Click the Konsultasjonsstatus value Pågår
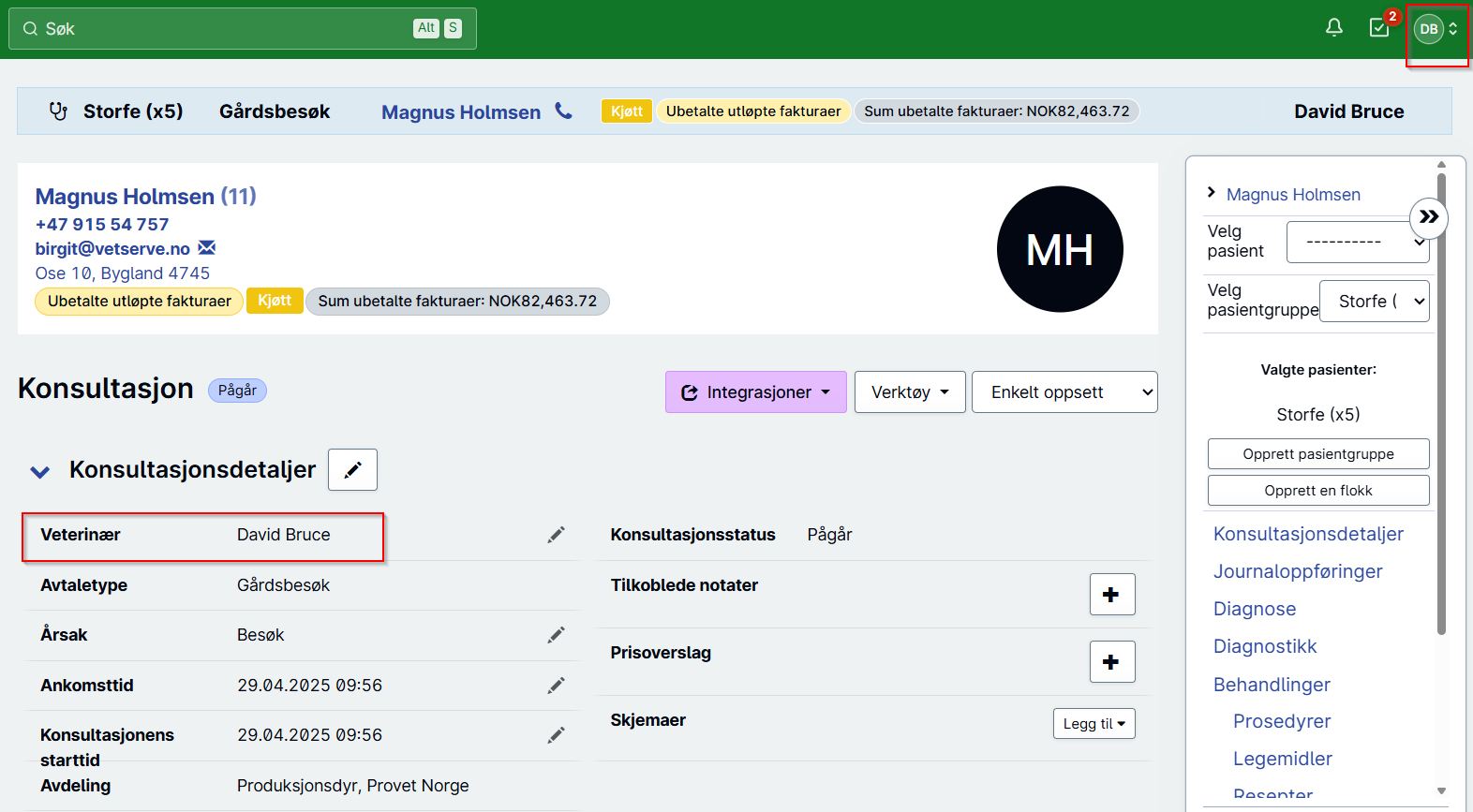 (x=829, y=535)
